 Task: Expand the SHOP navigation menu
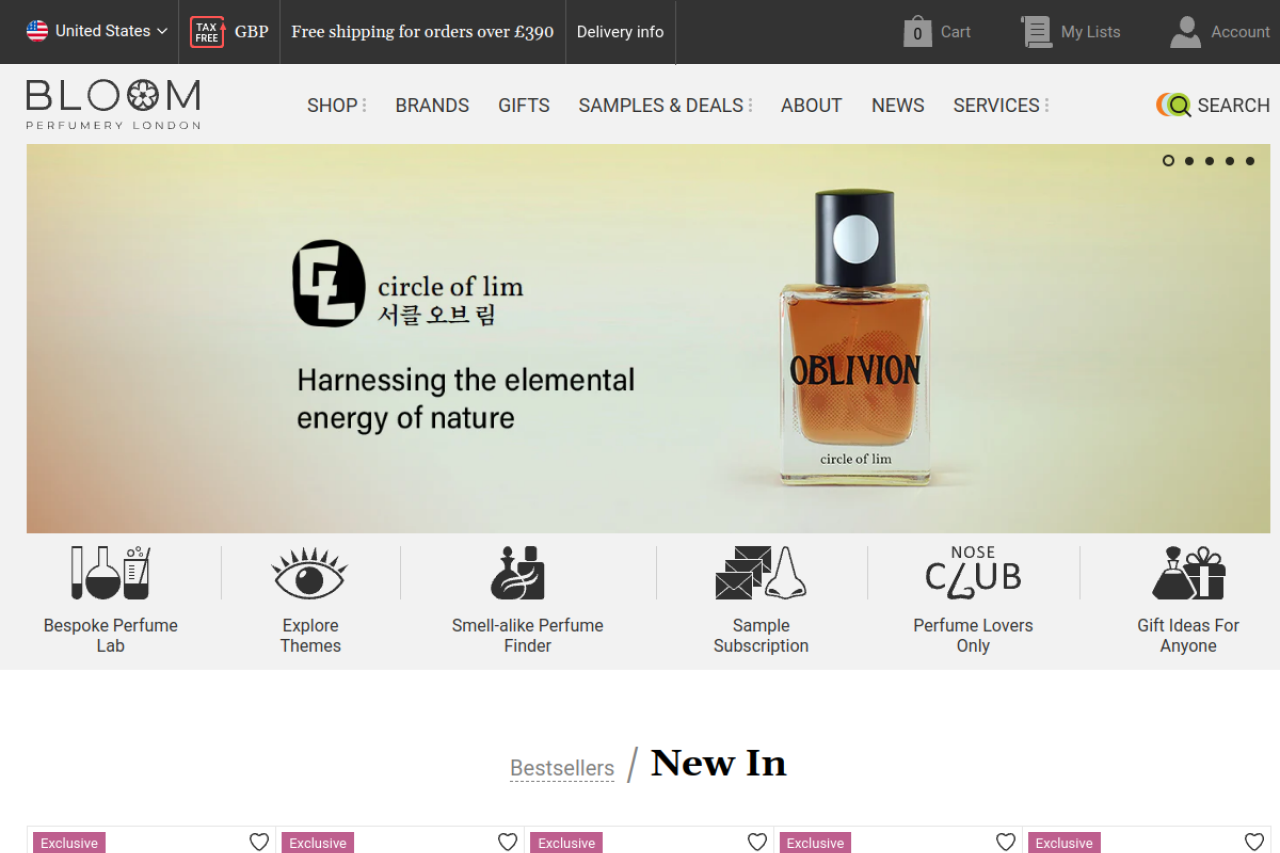pyautogui.click(x=336, y=105)
